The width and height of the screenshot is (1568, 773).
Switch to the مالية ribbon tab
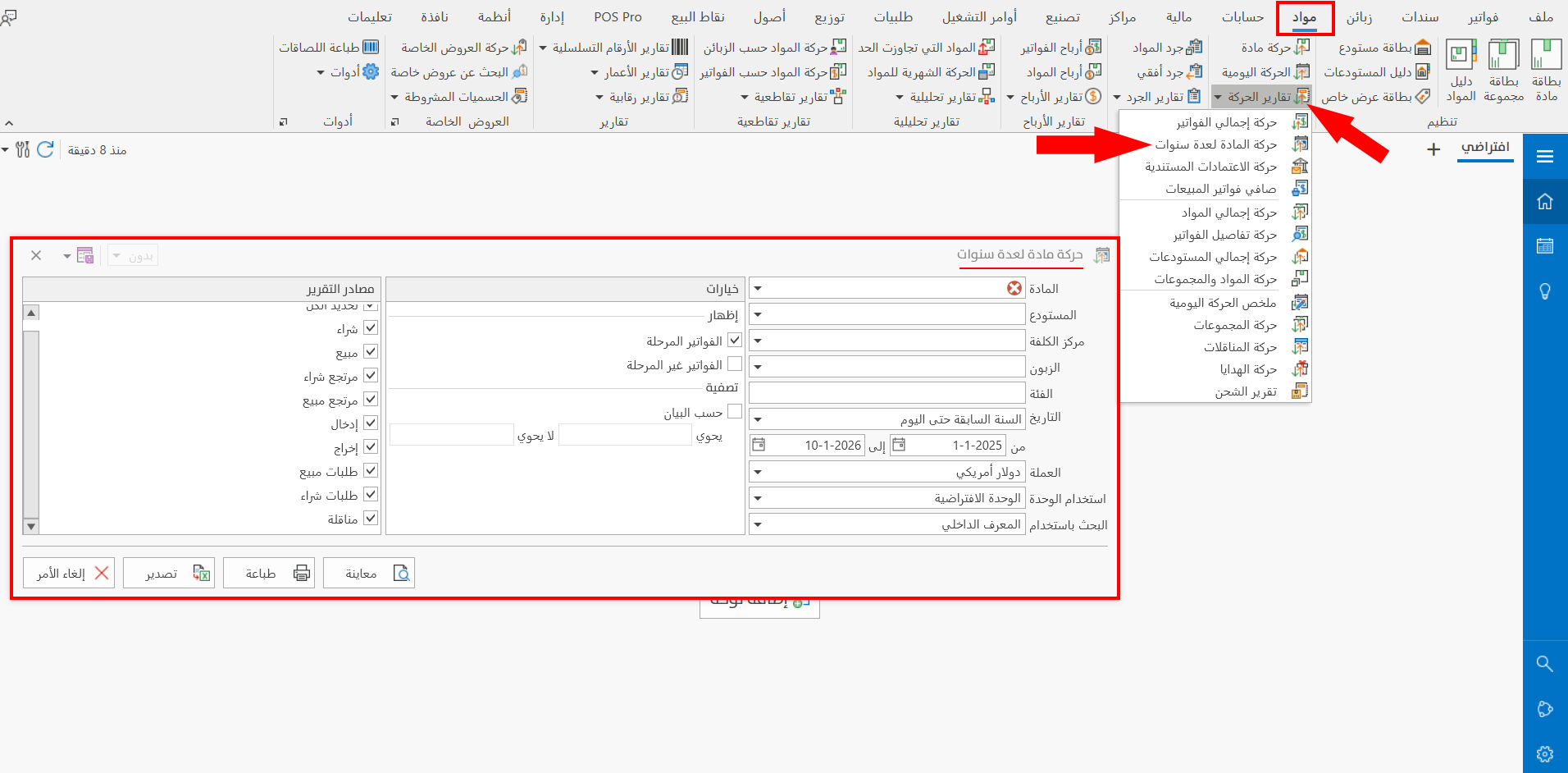coord(1178,16)
